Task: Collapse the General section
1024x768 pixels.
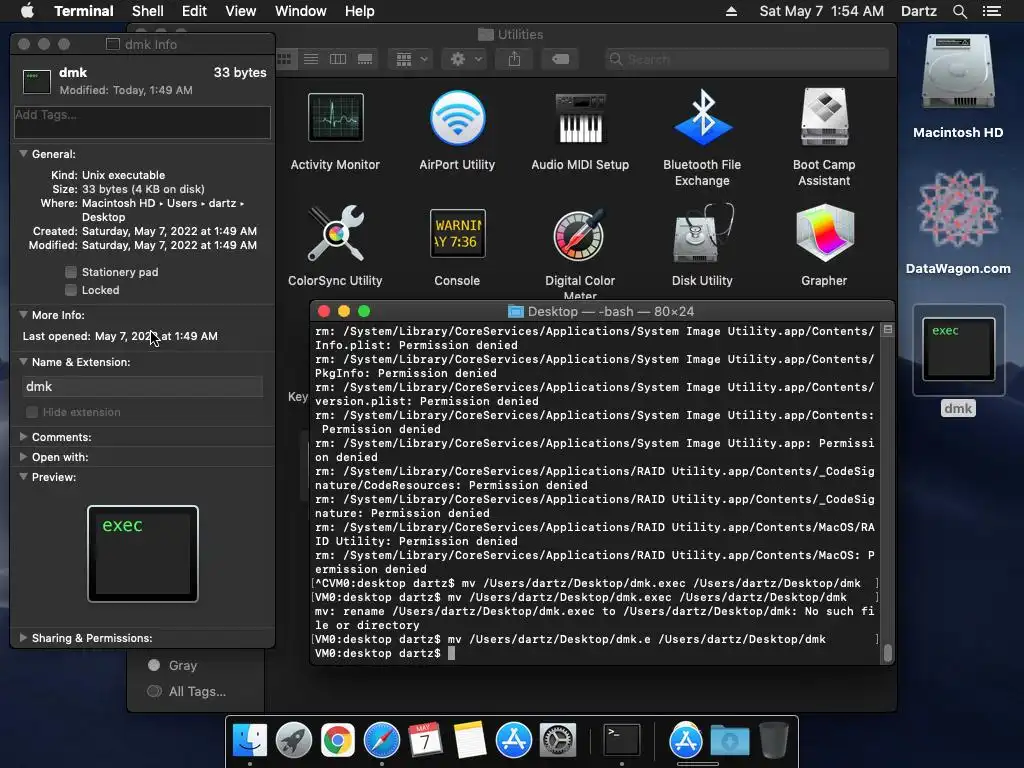Action: click(24, 154)
